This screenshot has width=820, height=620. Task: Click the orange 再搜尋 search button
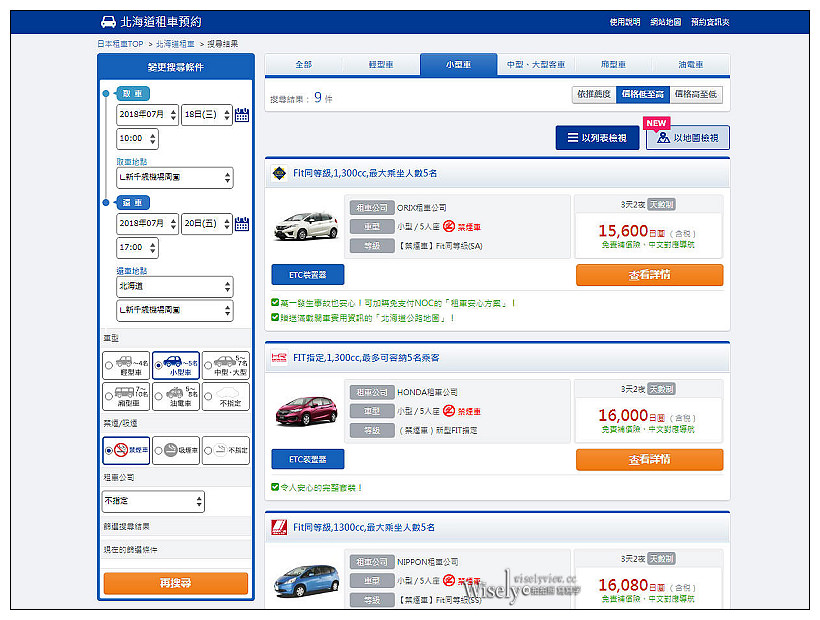[x=176, y=582]
